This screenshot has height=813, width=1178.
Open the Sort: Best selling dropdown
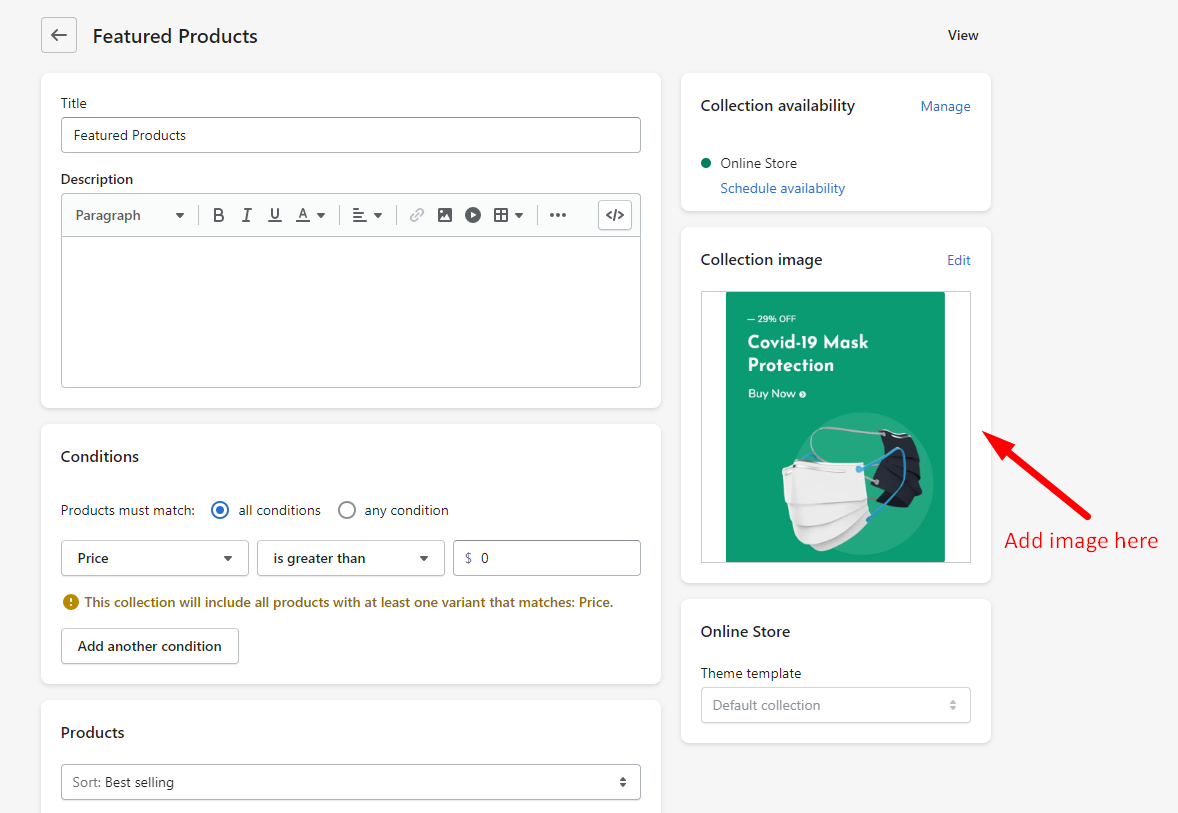(x=351, y=782)
